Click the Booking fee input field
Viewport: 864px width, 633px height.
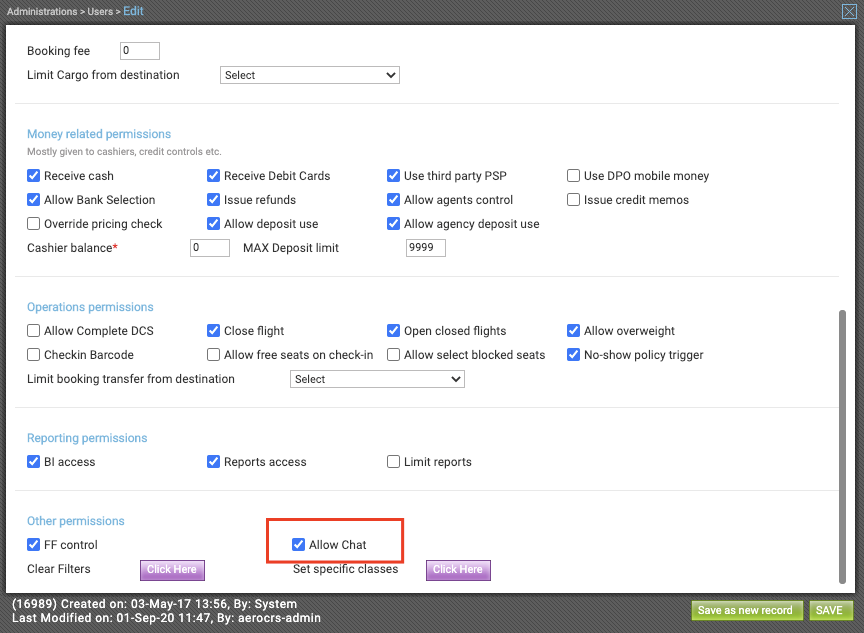click(140, 51)
